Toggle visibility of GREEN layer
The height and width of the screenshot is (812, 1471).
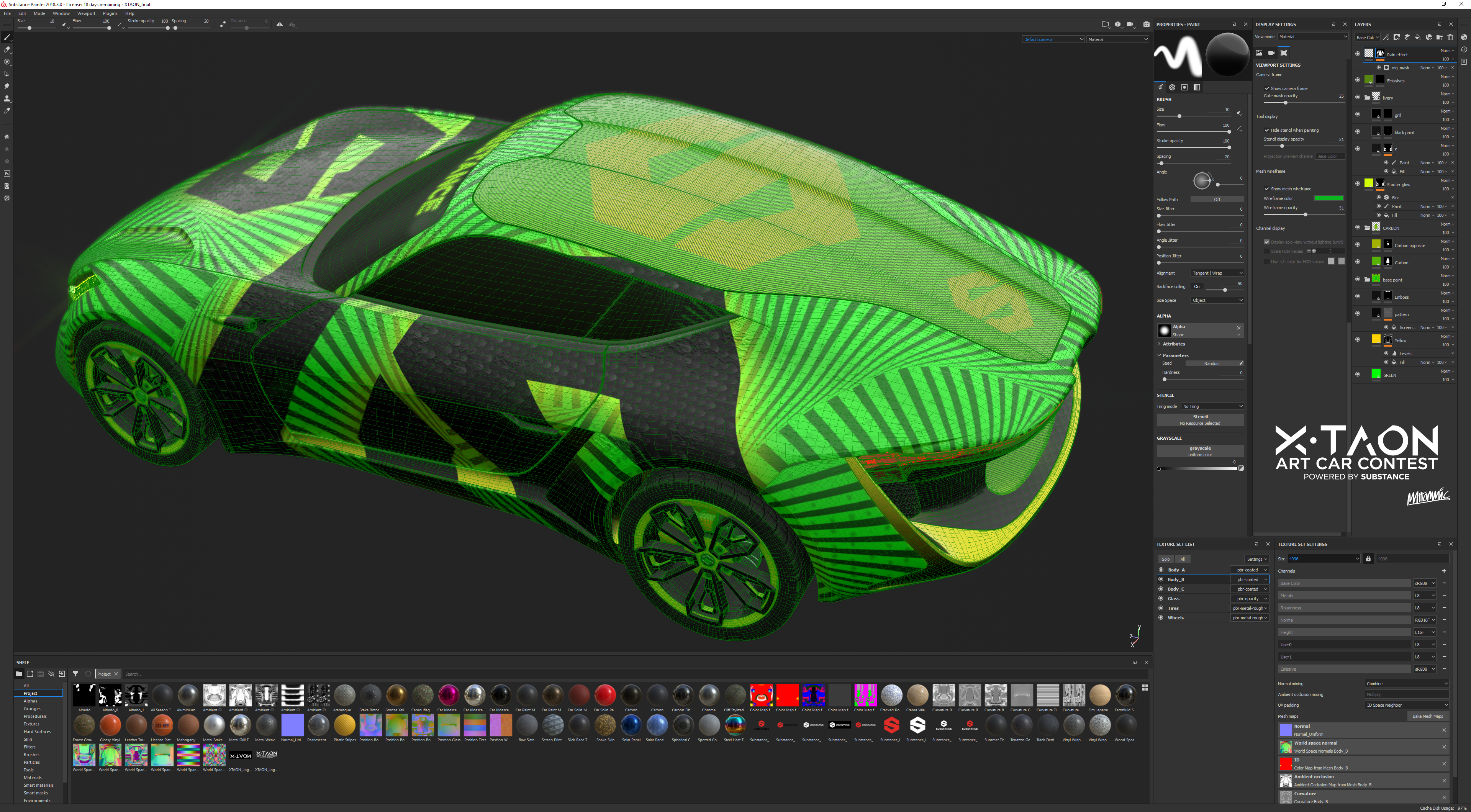click(1358, 375)
